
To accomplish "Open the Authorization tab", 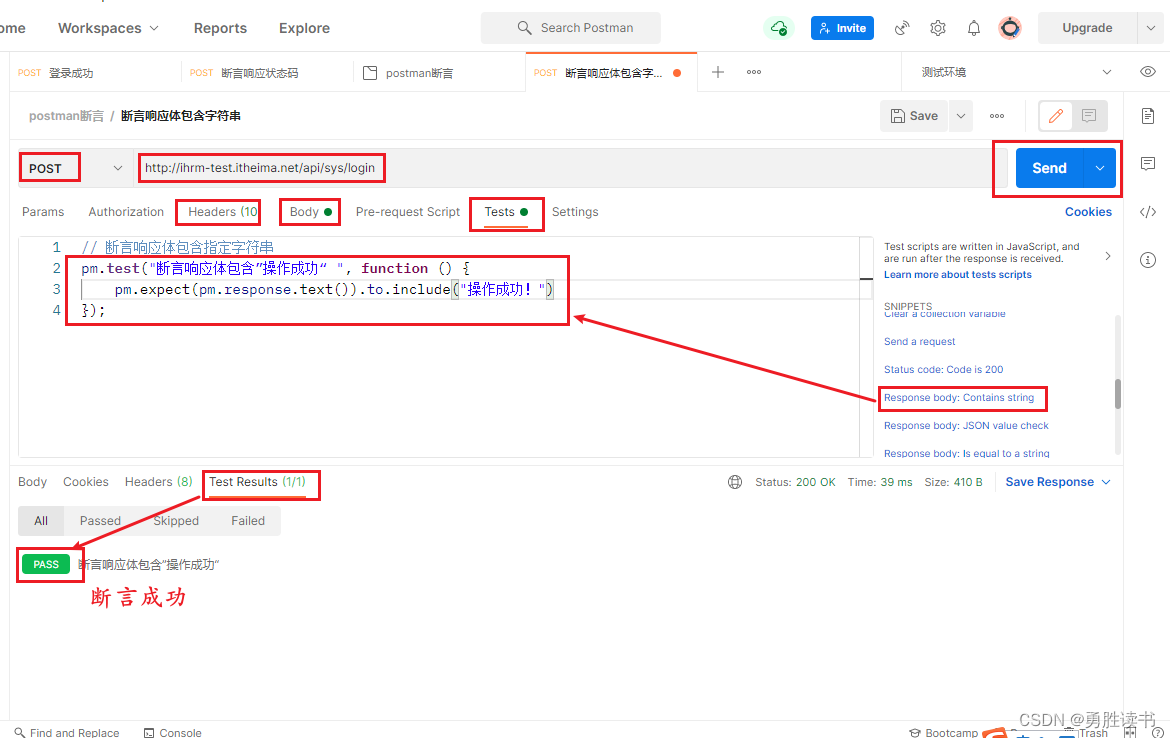I will click(x=126, y=212).
